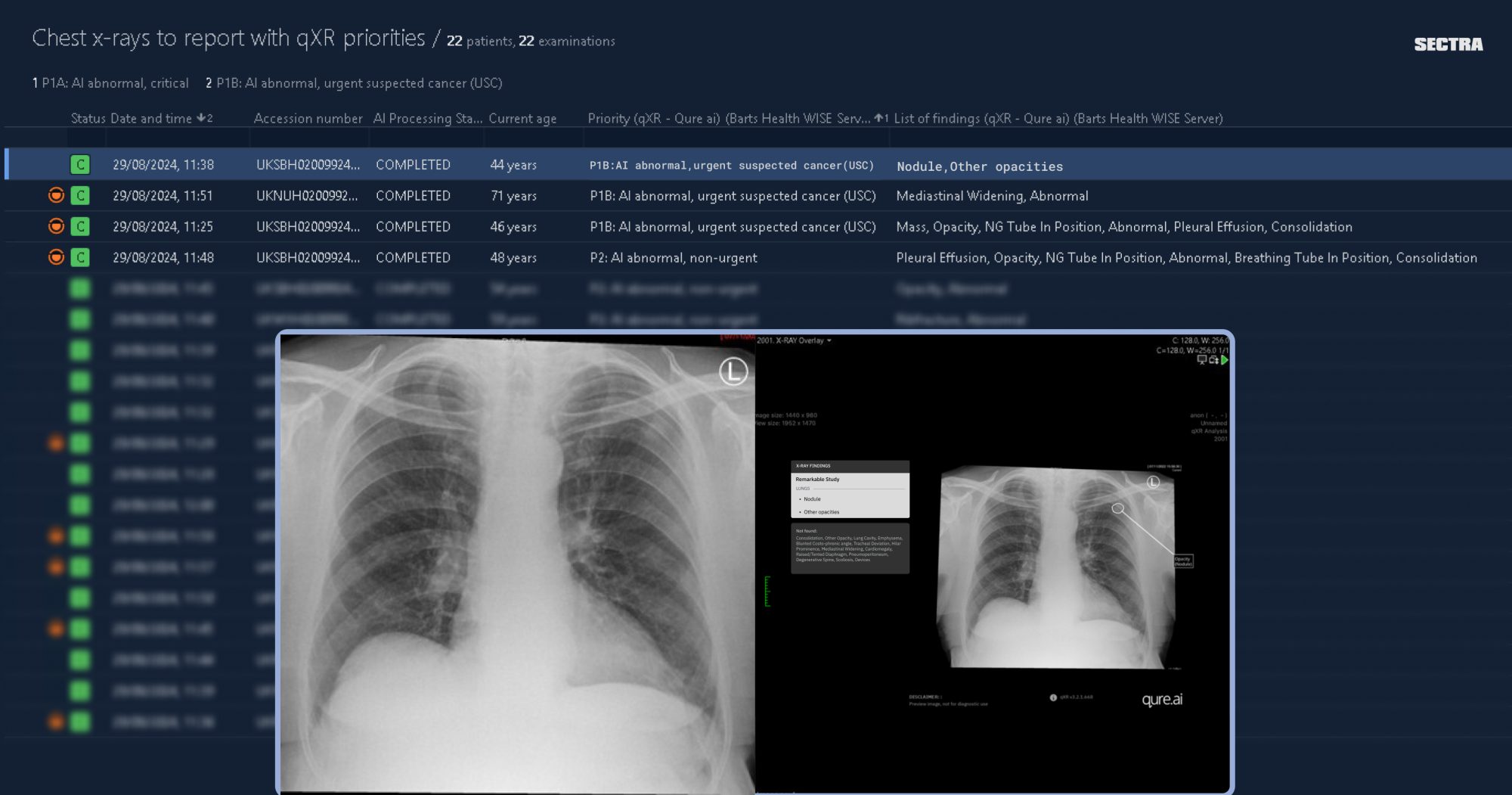
Task: Click the 48 years age cell
Action: coord(513,257)
